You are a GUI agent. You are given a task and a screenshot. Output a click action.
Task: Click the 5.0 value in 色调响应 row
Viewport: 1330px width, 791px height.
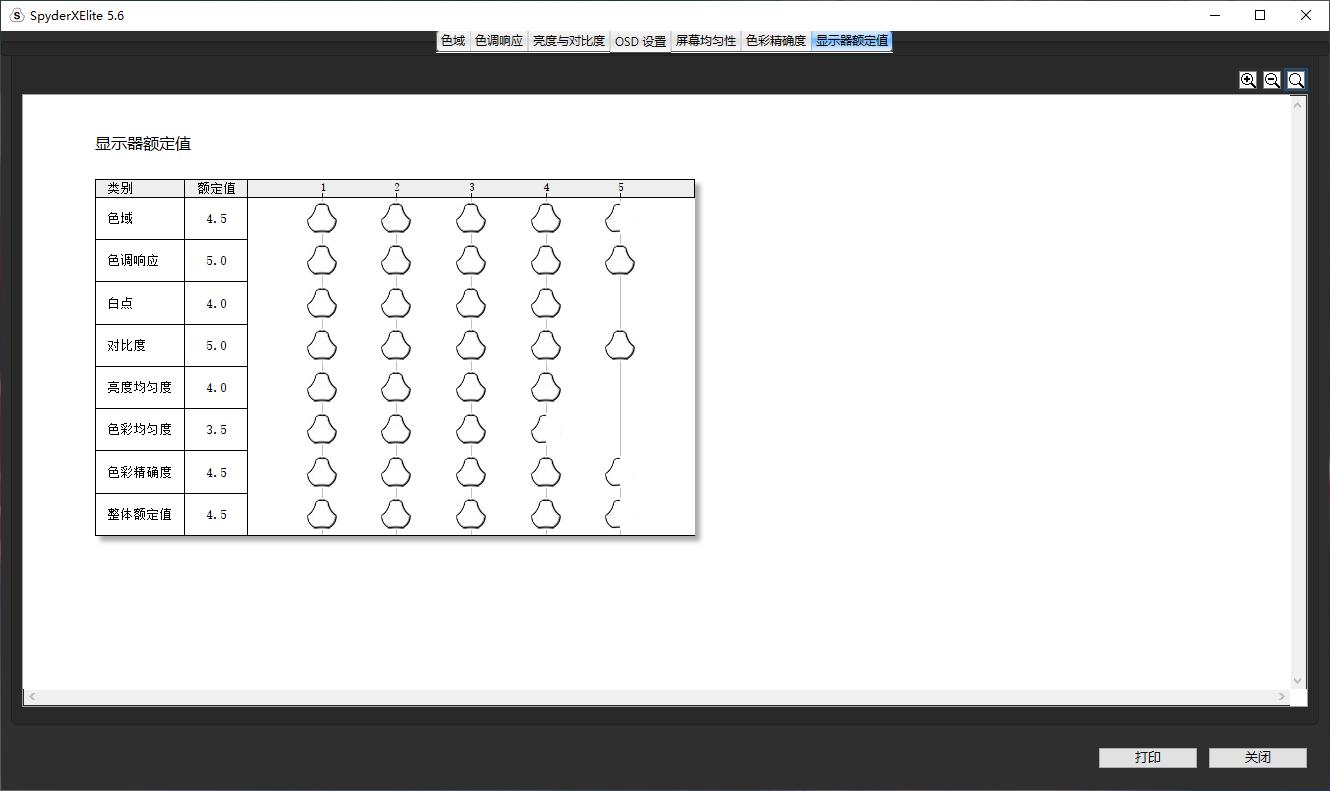[x=216, y=261]
